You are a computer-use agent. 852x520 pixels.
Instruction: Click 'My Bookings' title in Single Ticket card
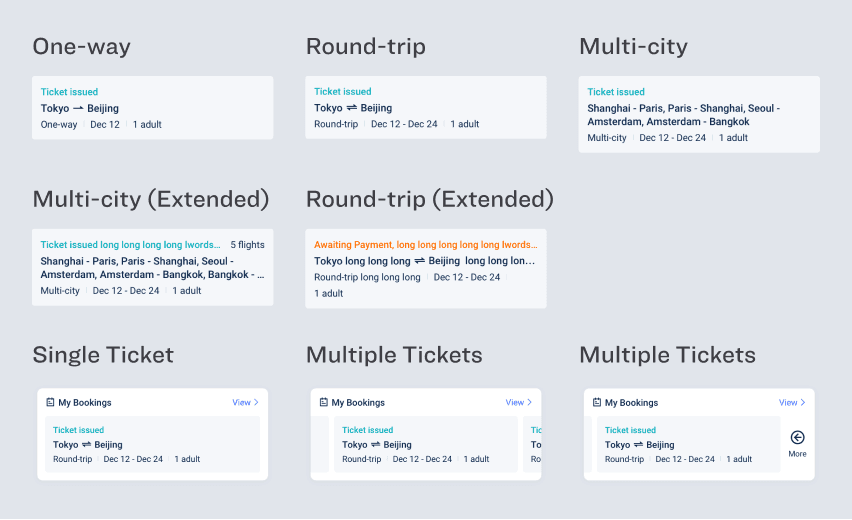click(x=85, y=403)
